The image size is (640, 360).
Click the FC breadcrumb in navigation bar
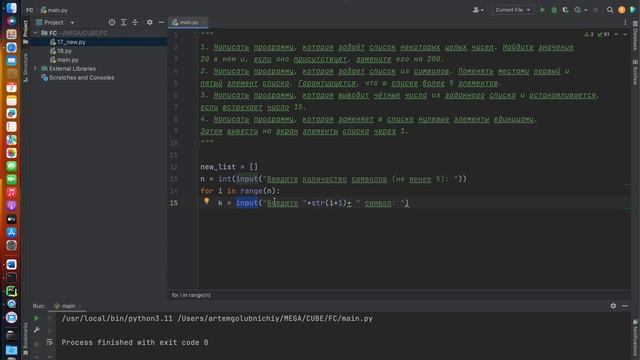coord(30,10)
